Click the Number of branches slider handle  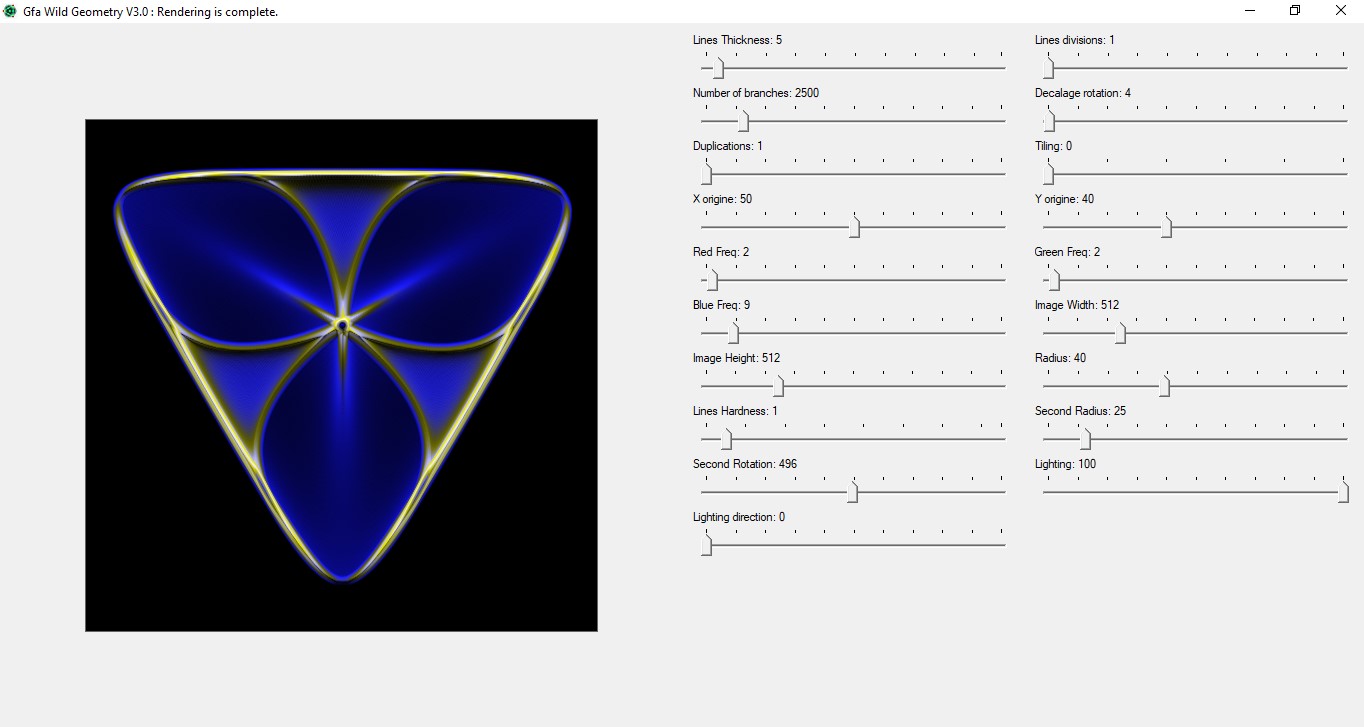click(x=743, y=121)
